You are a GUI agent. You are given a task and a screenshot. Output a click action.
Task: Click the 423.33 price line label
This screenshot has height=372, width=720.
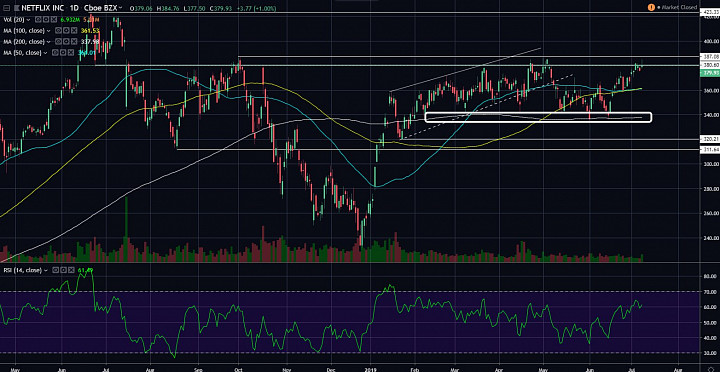[x=710, y=12]
